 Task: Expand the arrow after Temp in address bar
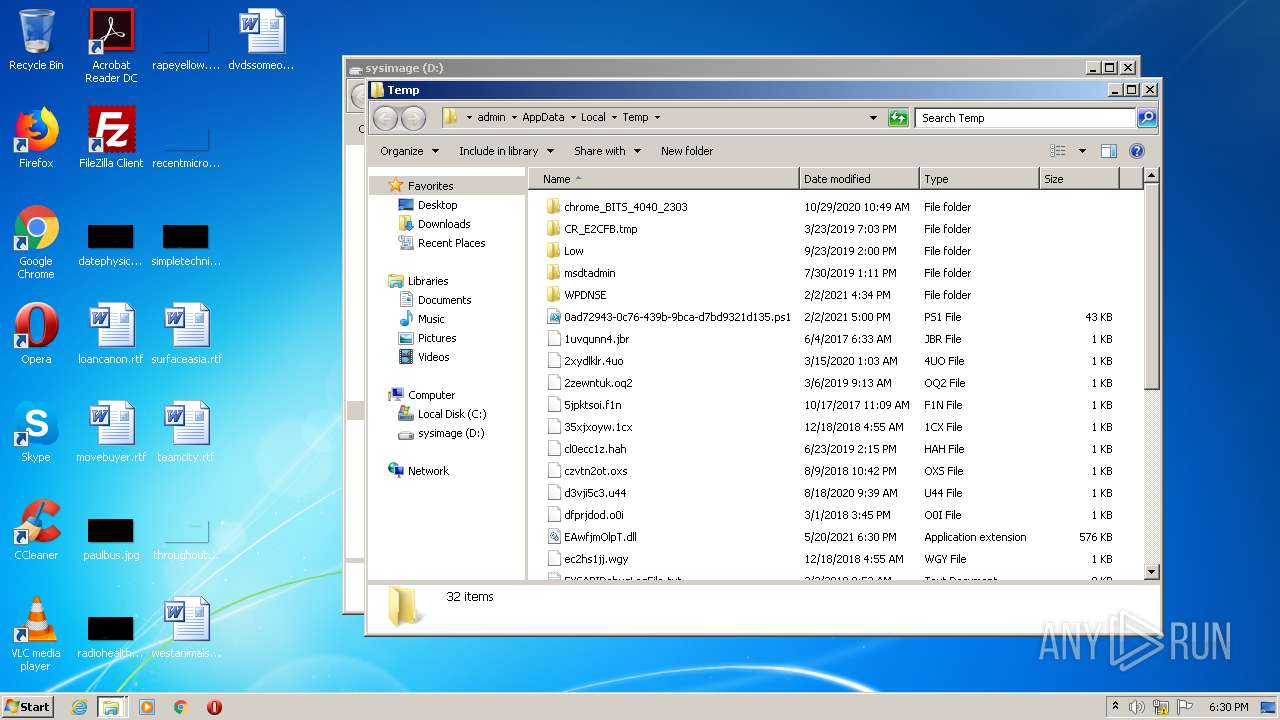tap(657, 118)
